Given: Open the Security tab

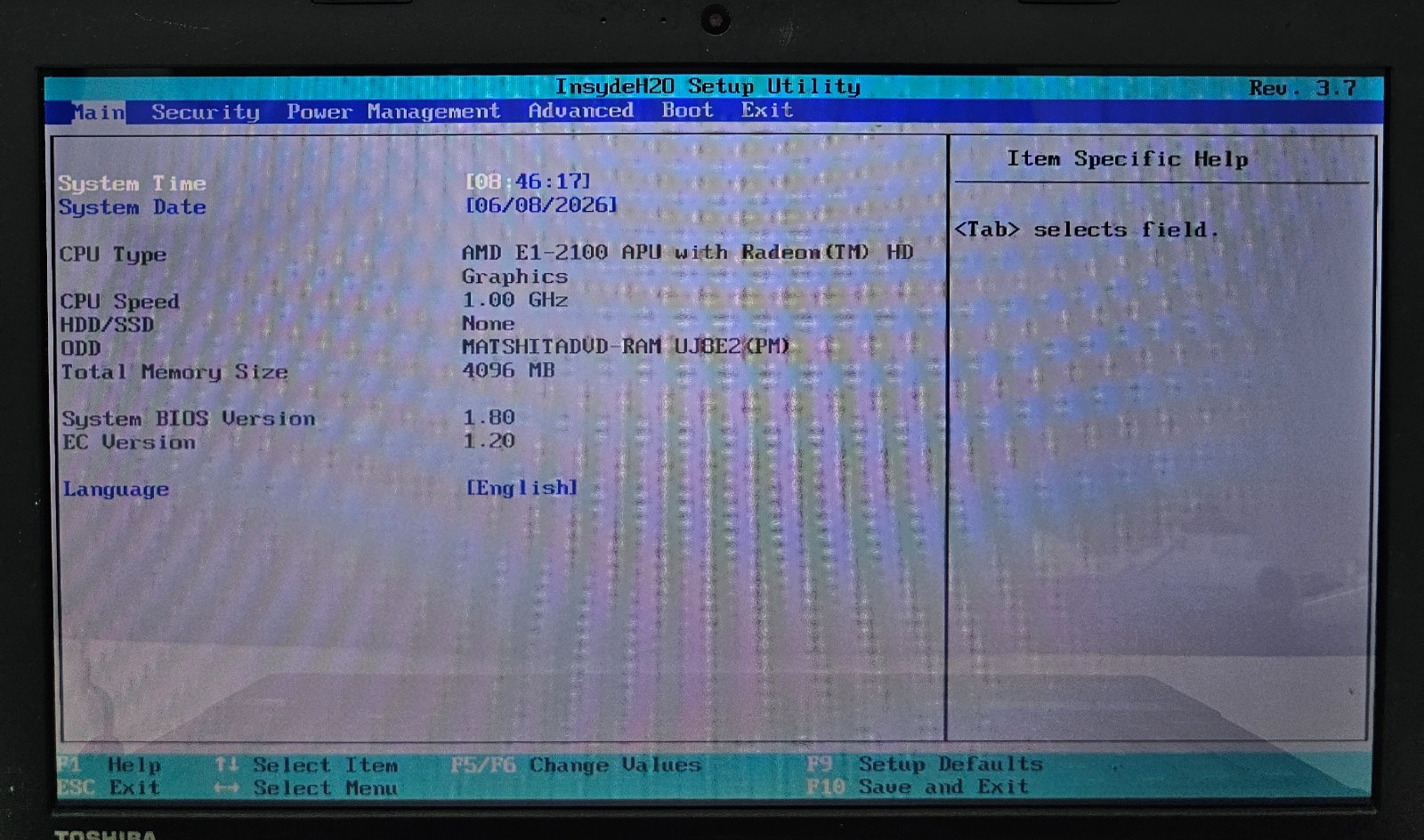Looking at the screenshot, I should point(206,112).
